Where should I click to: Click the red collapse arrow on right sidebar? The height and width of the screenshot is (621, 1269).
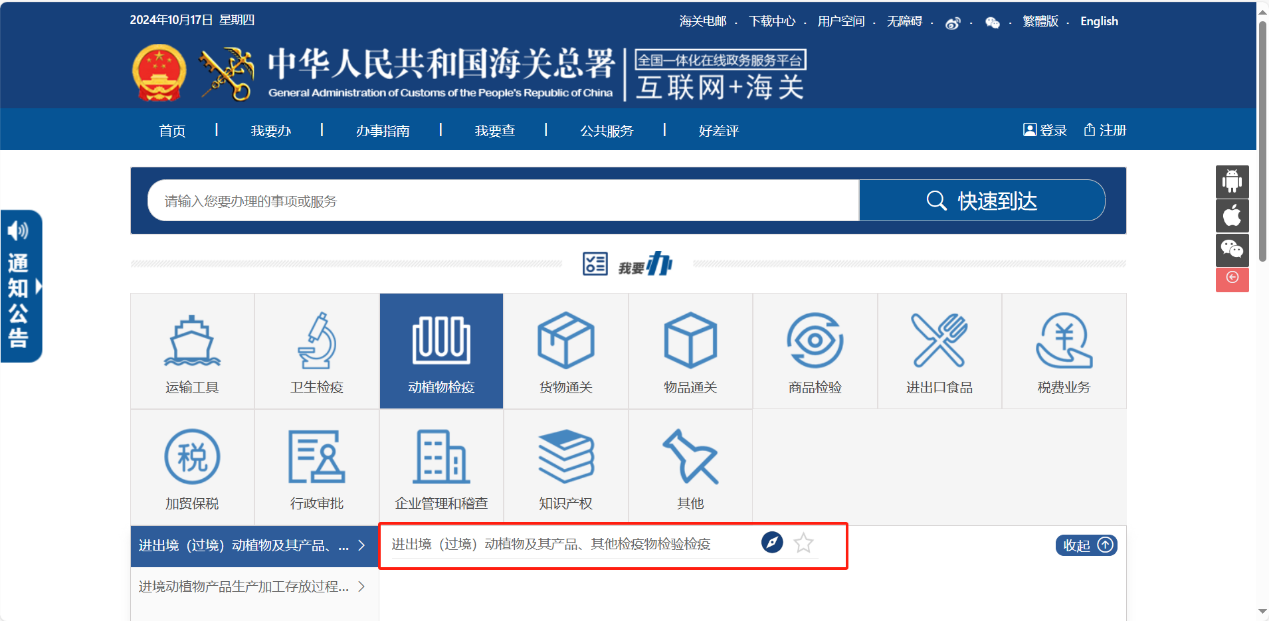[1232, 278]
